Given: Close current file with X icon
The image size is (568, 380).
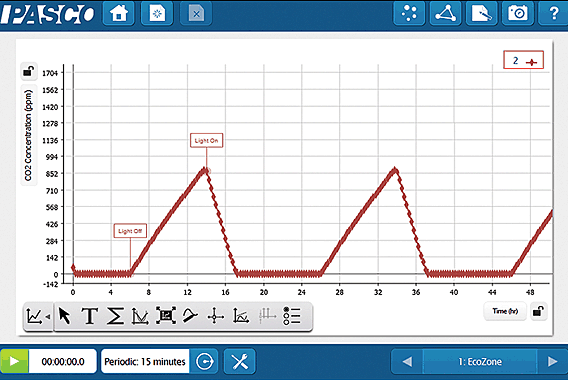Looking at the screenshot, I should click(x=196, y=14).
